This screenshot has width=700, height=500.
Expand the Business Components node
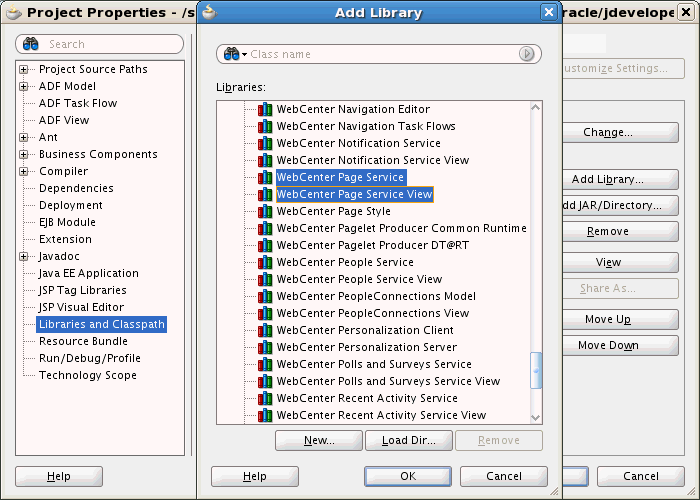pyautogui.click(x=24, y=154)
